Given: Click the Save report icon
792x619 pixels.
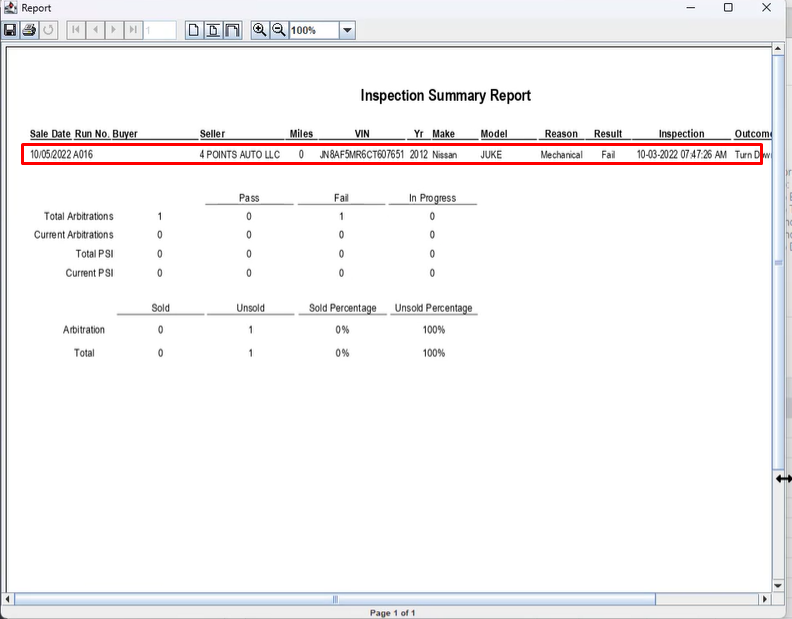Looking at the screenshot, I should (10, 30).
